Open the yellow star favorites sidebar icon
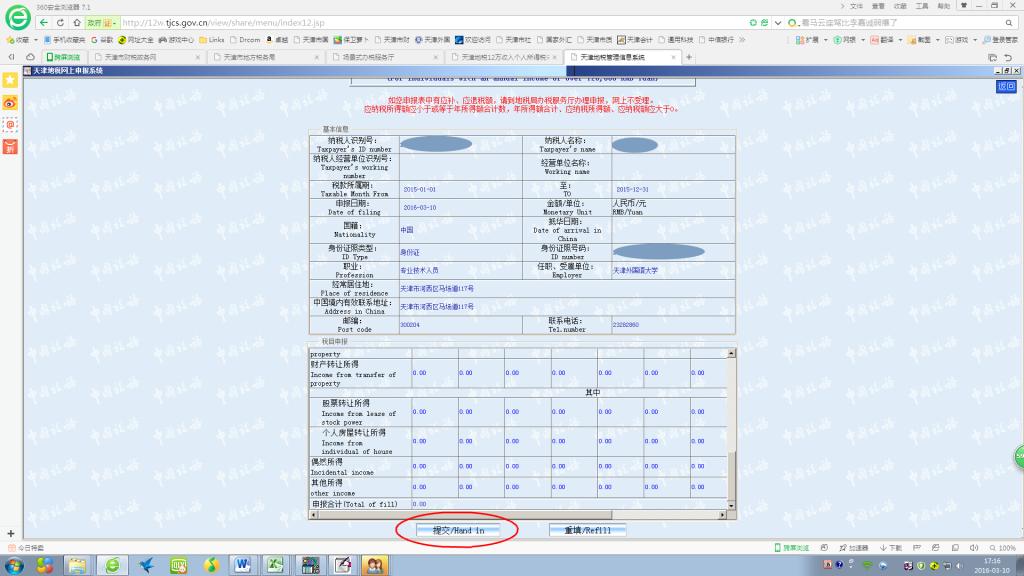 (x=10, y=80)
